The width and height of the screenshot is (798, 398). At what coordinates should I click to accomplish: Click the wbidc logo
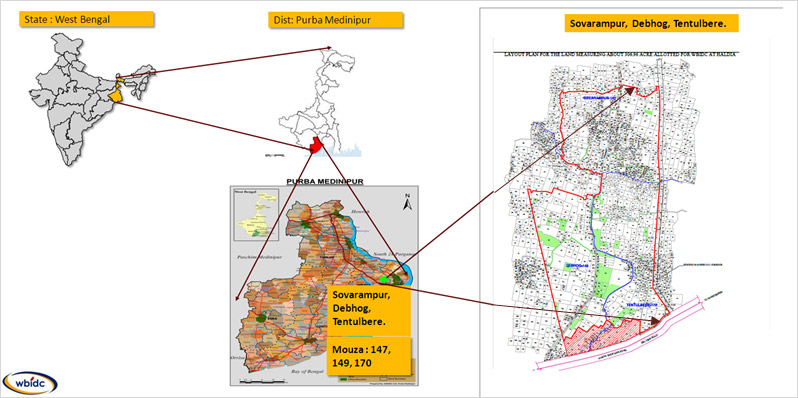tap(30, 383)
